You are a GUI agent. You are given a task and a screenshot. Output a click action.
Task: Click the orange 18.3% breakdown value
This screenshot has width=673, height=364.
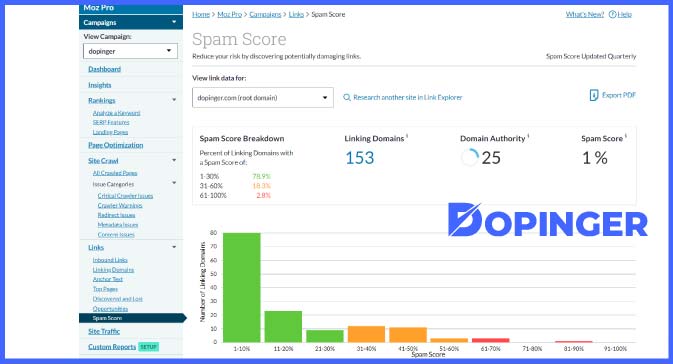click(261, 186)
